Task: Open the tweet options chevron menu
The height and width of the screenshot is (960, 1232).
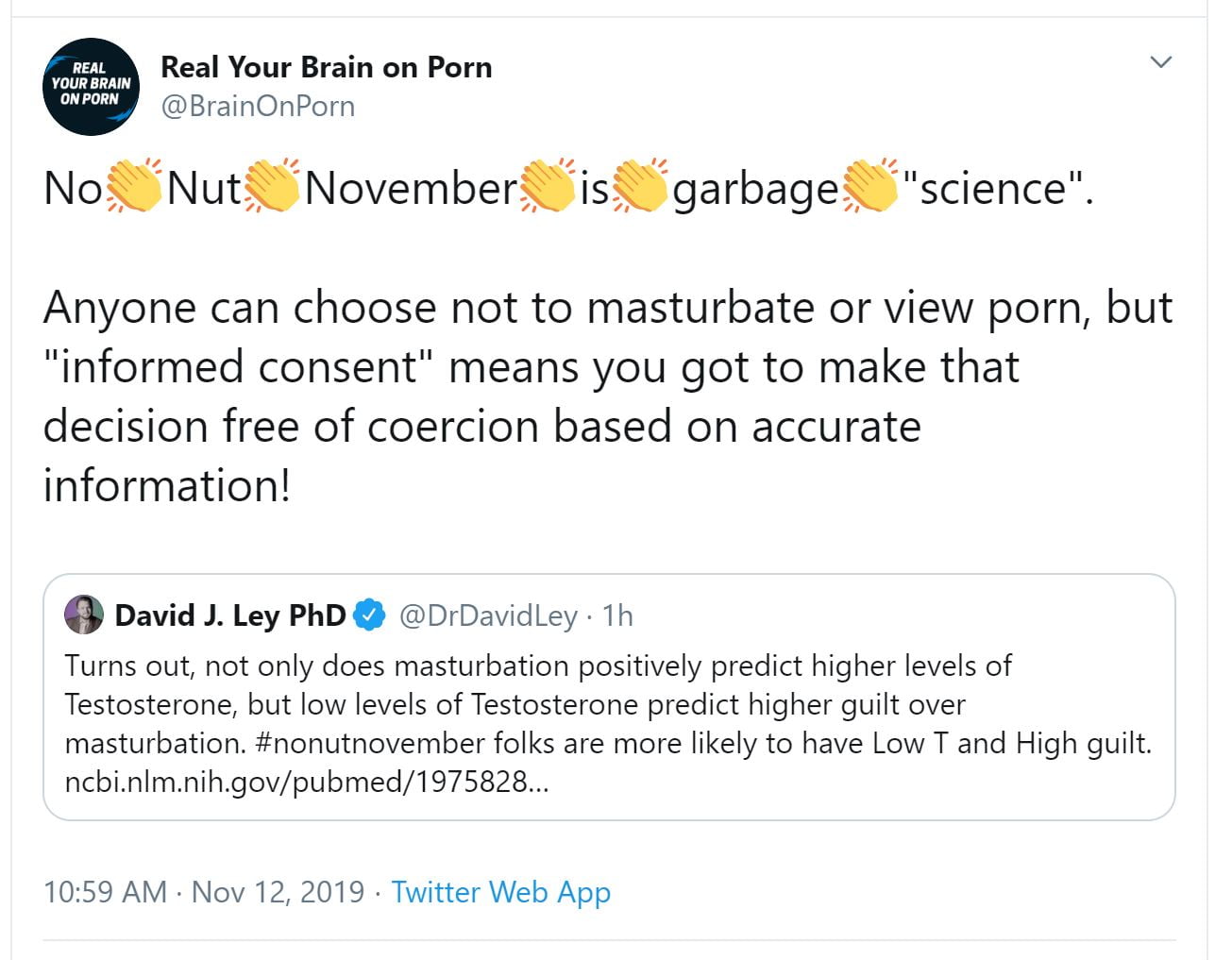Action: pyautogui.click(x=1160, y=62)
